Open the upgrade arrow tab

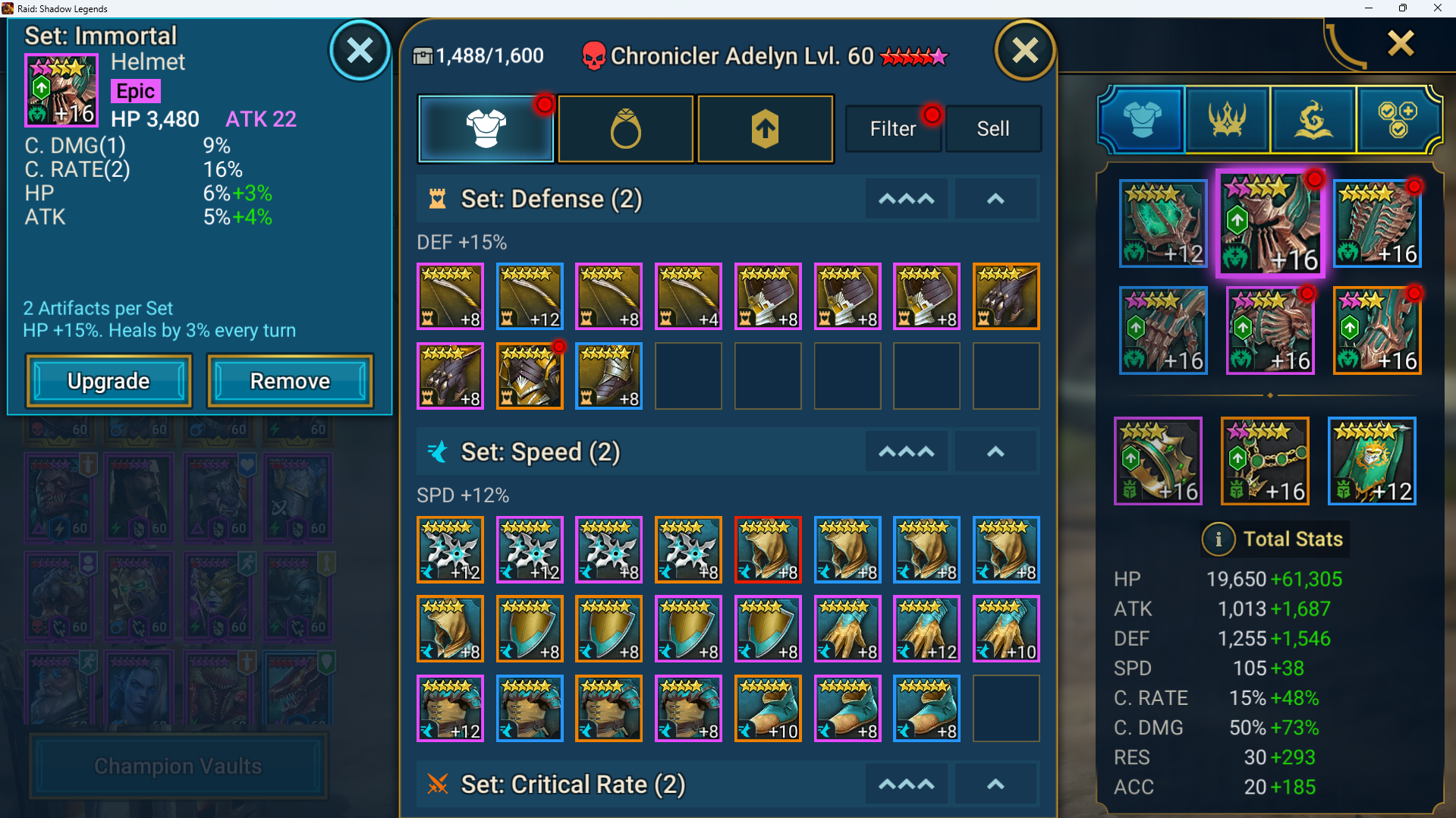[x=766, y=129]
